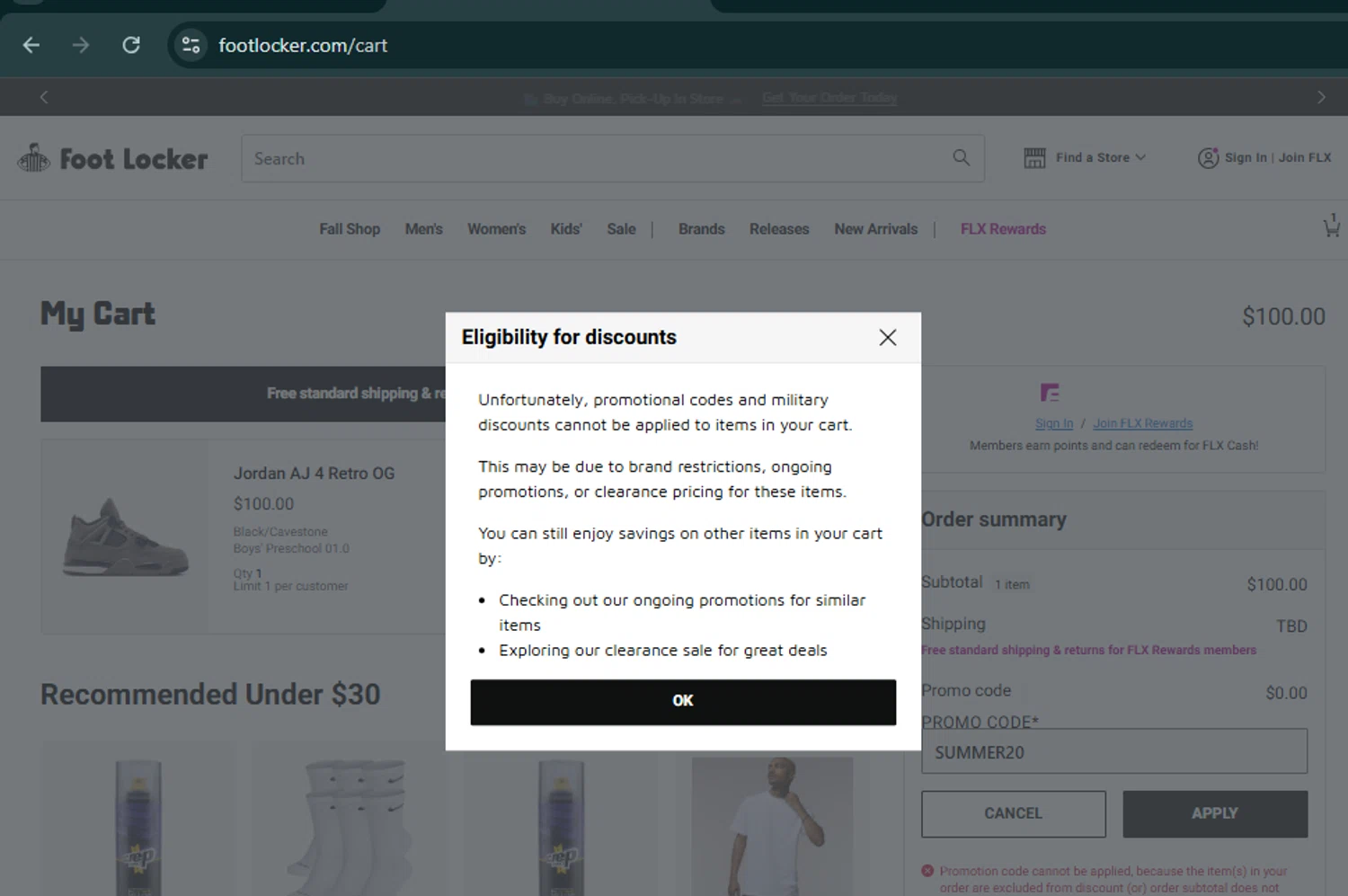Click the Subtotal $100.00 amount
Screen dimensions: 1348x896
click(x=1277, y=584)
